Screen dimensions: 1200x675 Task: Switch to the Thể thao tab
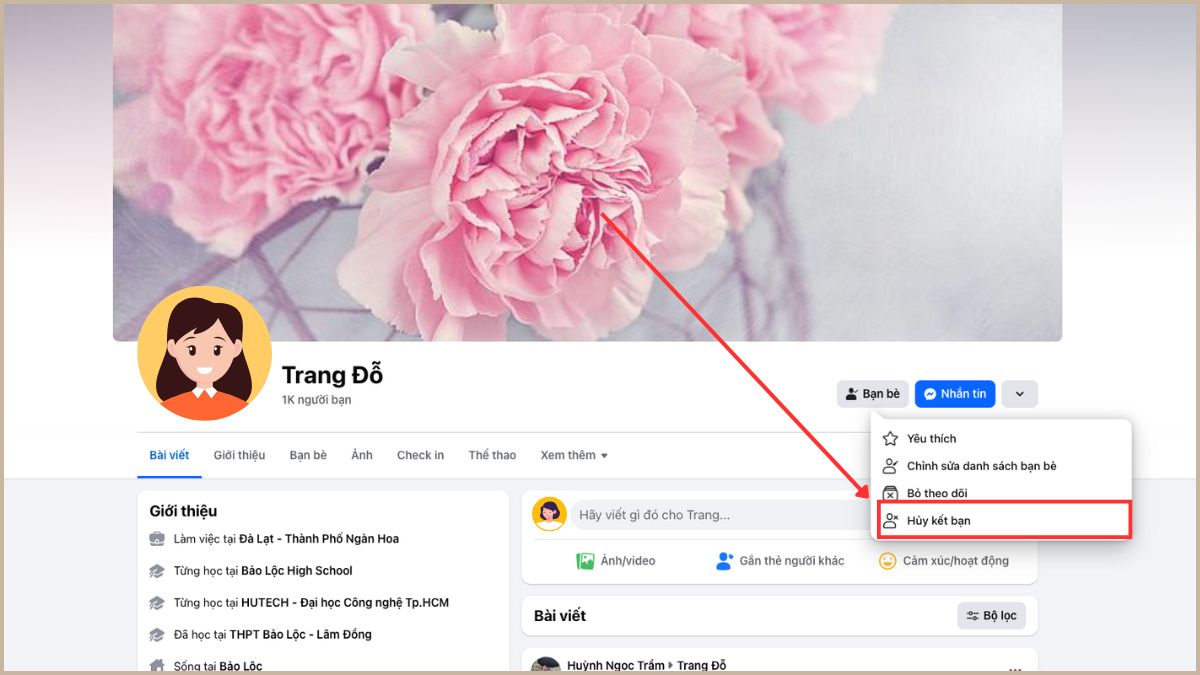pos(492,455)
